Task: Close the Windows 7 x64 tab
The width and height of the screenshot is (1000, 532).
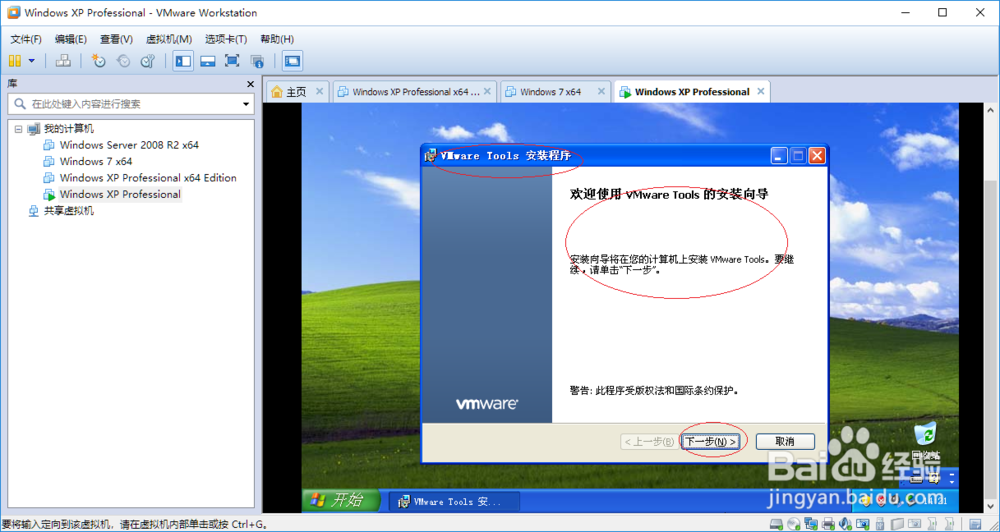Action: click(x=602, y=91)
